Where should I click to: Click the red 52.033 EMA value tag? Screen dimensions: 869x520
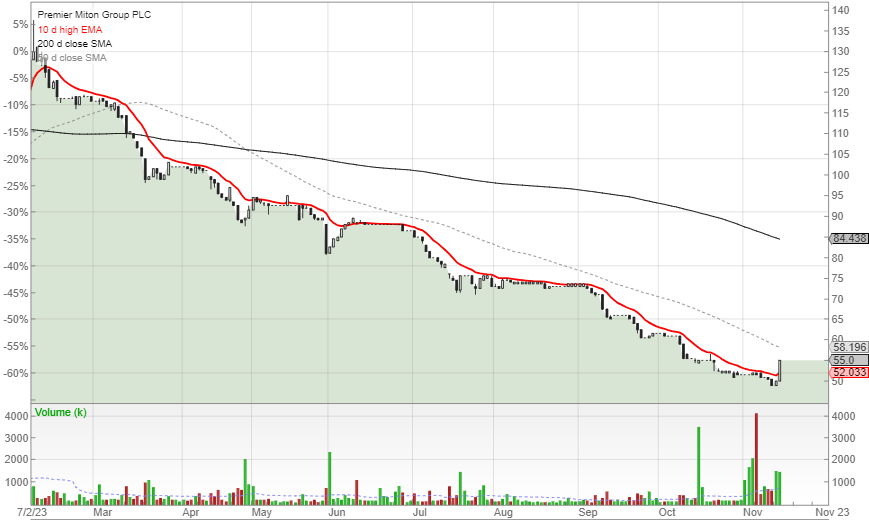coord(849,373)
